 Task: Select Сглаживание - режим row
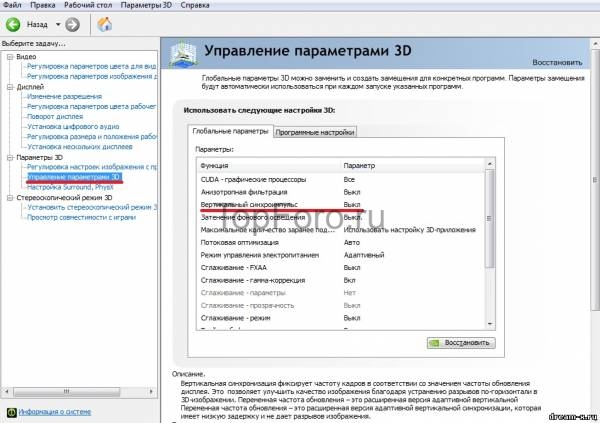[341, 318]
